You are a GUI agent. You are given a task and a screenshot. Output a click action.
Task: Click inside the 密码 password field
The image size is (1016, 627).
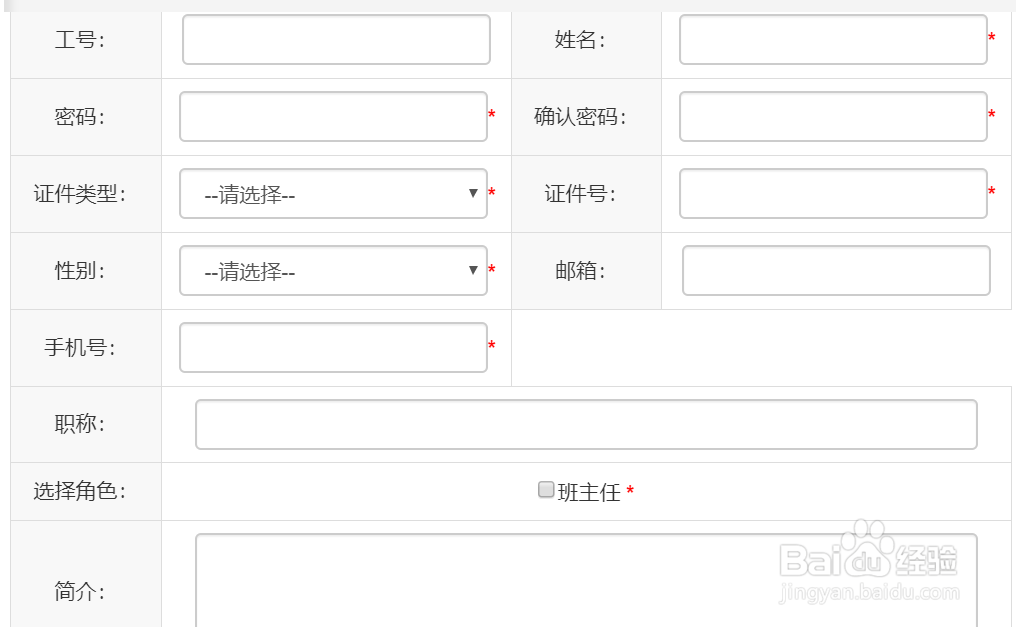pyautogui.click(x=331, y=116)
